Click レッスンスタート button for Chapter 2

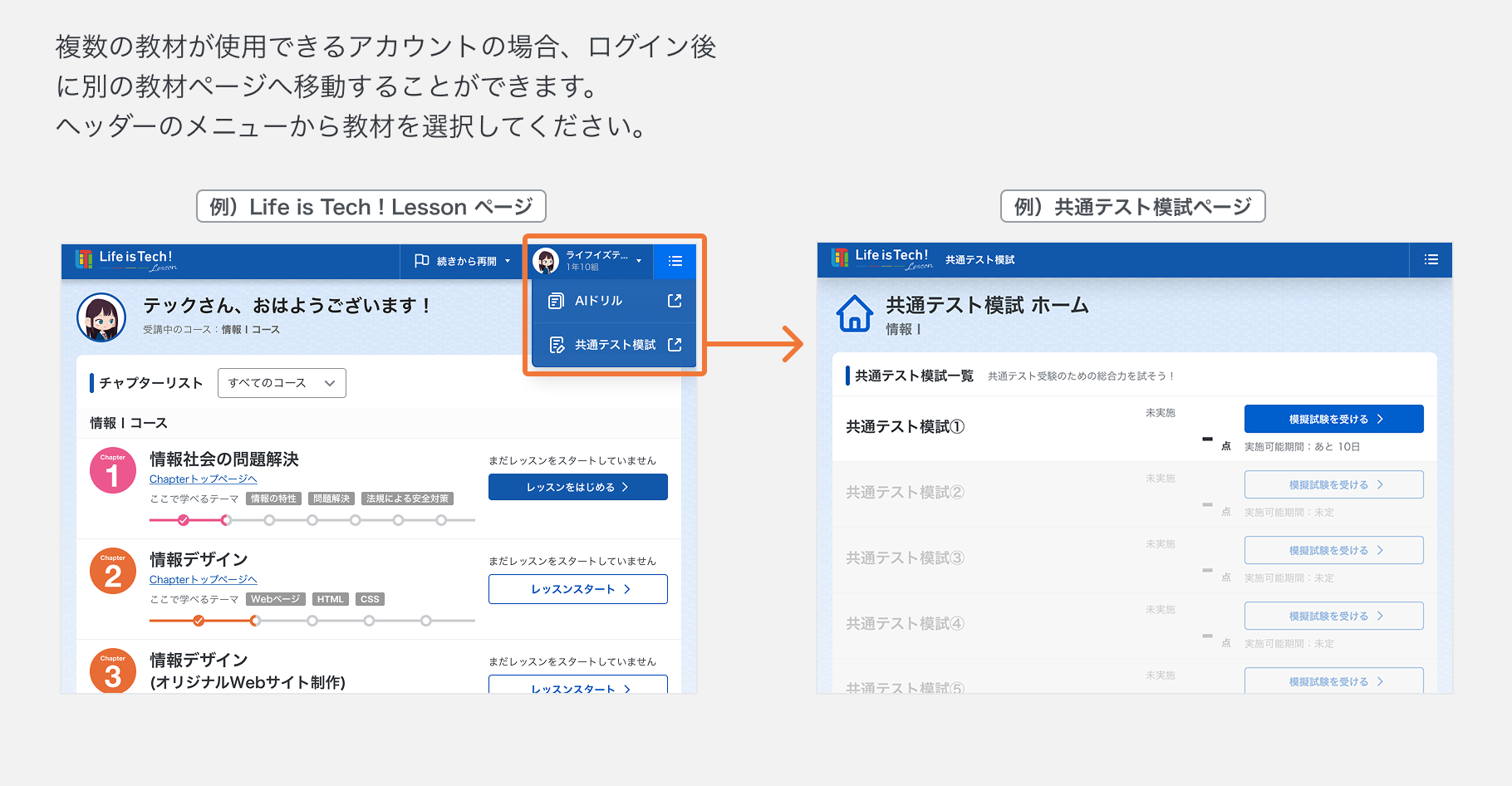coord(578,589)
